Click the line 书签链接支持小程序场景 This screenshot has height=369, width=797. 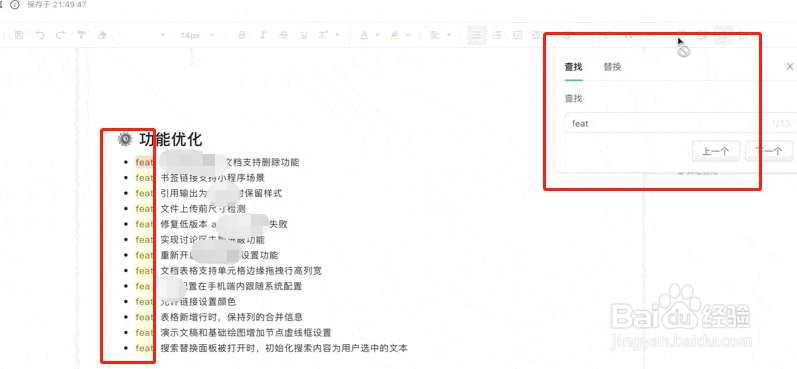pos(212,178)
